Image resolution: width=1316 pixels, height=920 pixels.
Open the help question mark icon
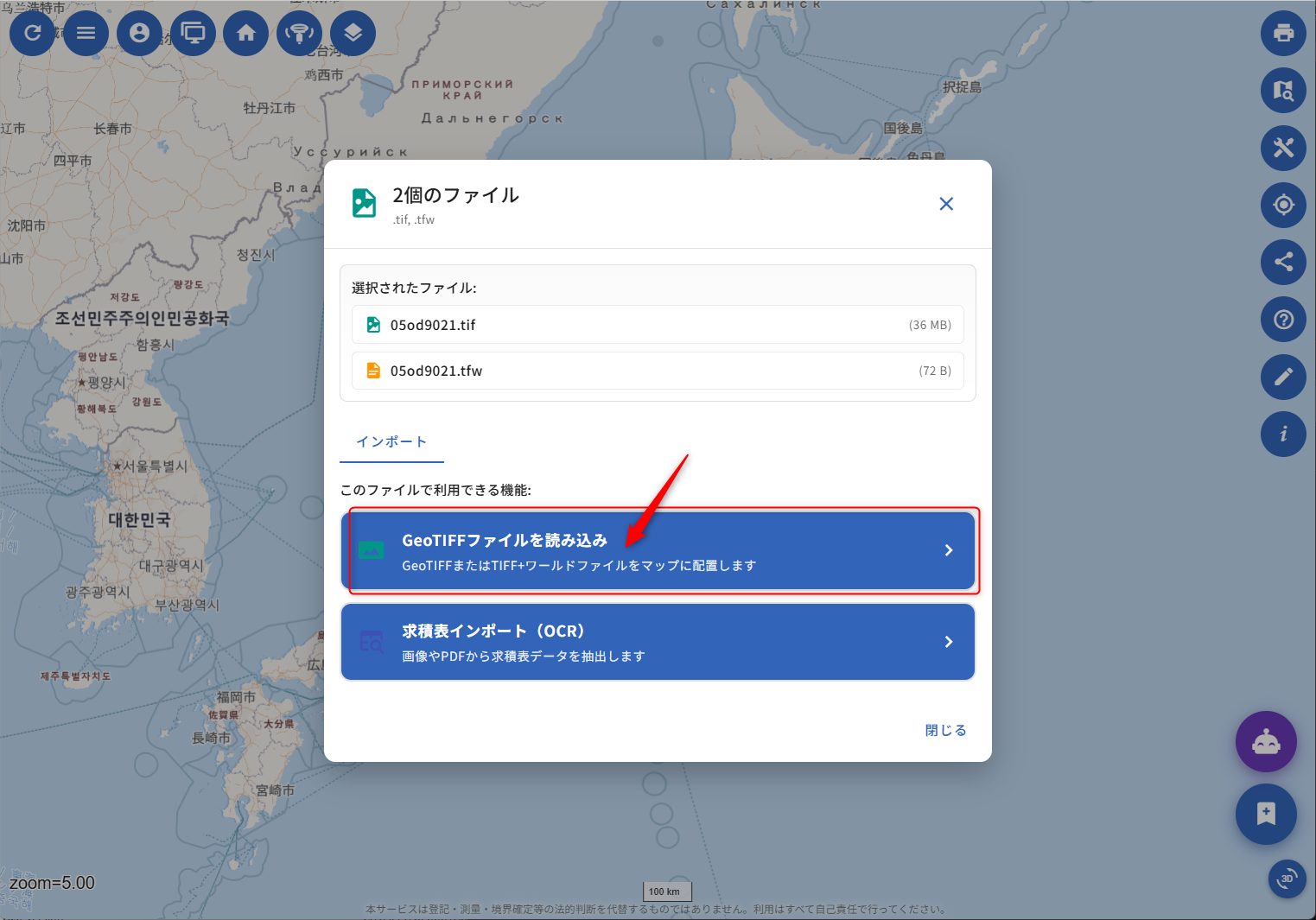pos(1283,320)
